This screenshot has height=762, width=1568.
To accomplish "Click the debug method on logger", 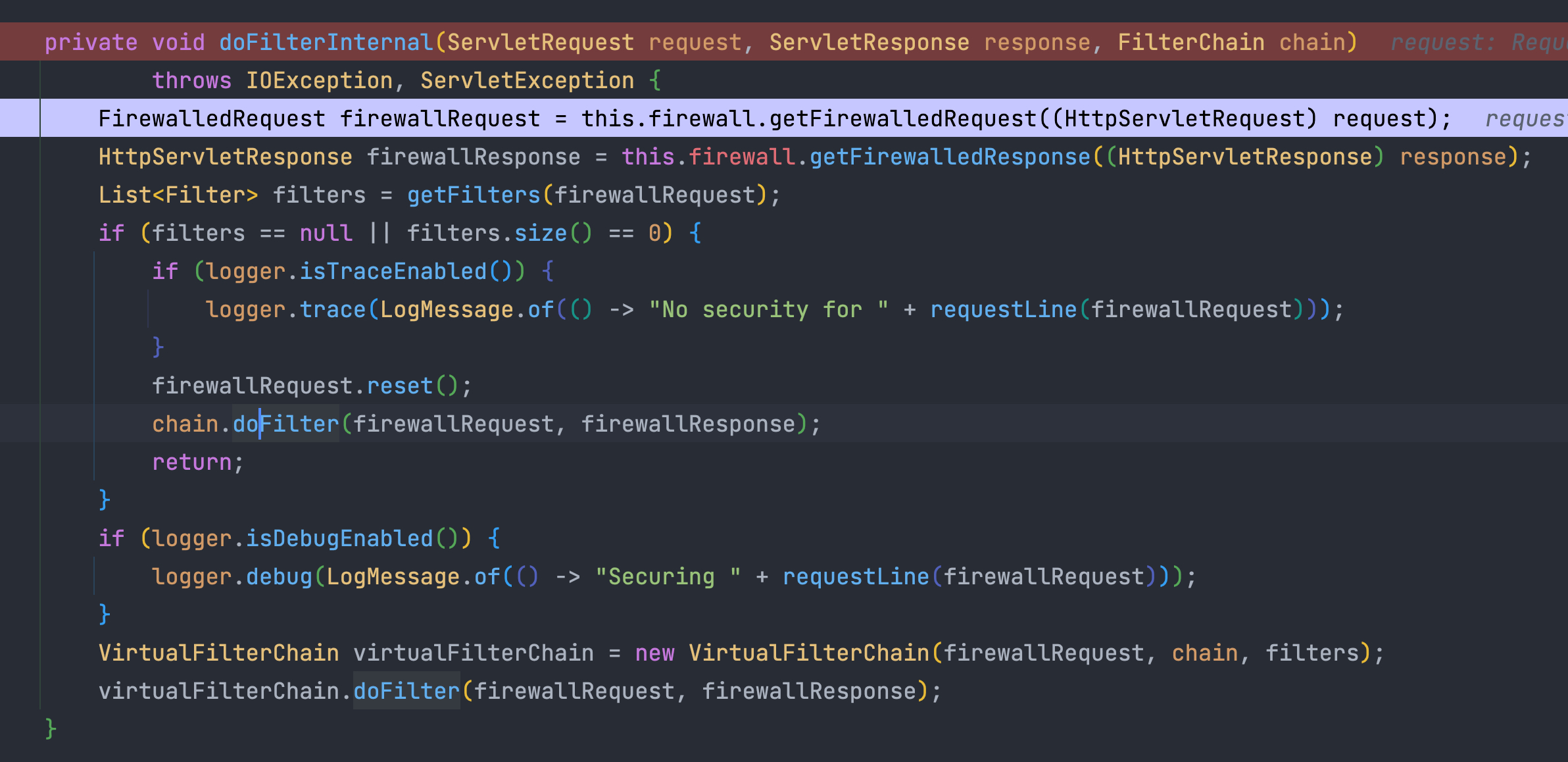I will [x=279, y=576].
